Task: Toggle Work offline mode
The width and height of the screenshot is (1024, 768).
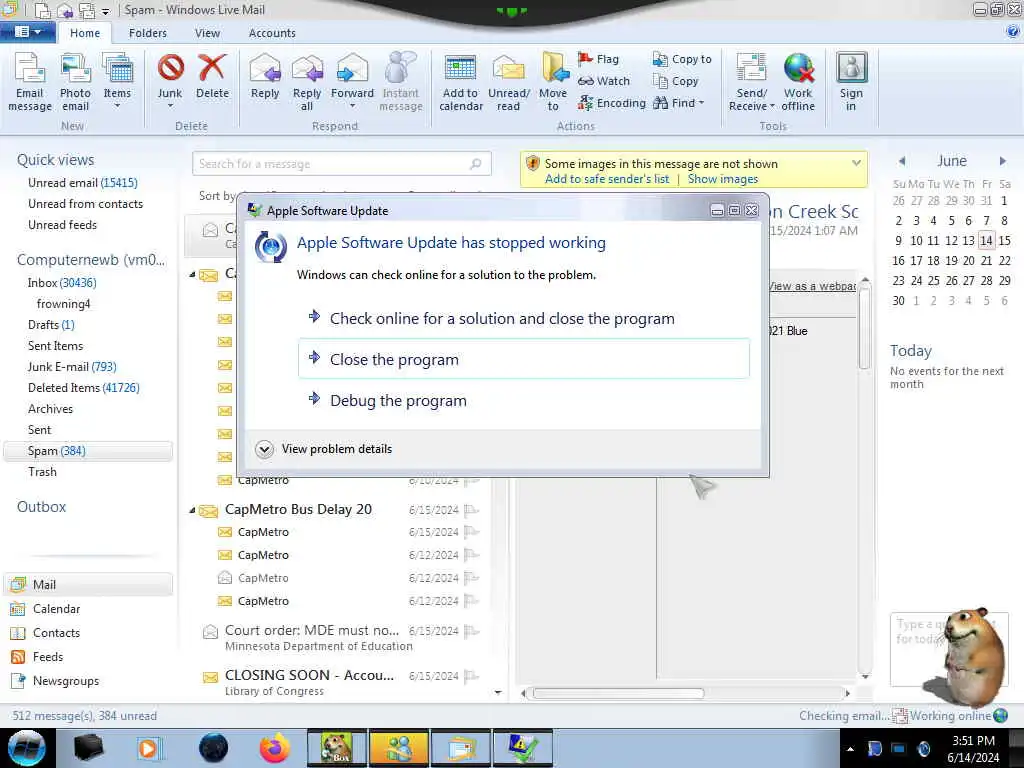Action: [798, 82]
